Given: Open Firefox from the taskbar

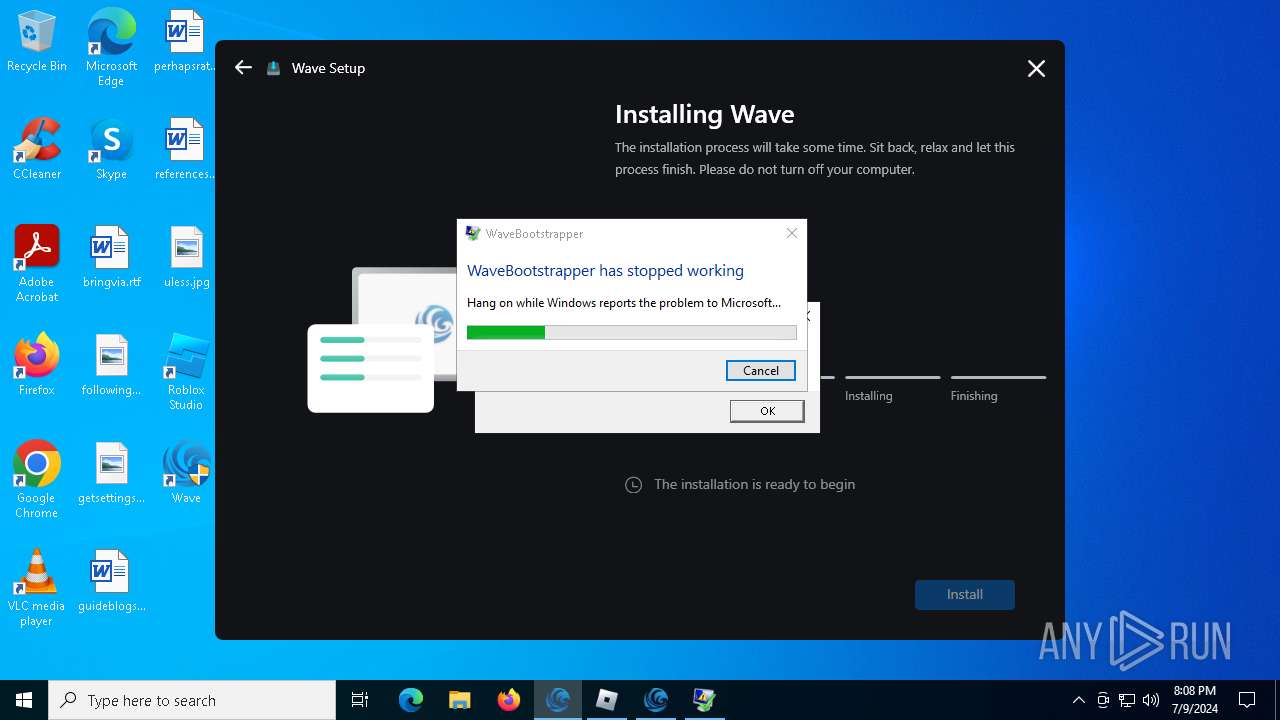Looking at the screenshot, I should click(509, 700).
